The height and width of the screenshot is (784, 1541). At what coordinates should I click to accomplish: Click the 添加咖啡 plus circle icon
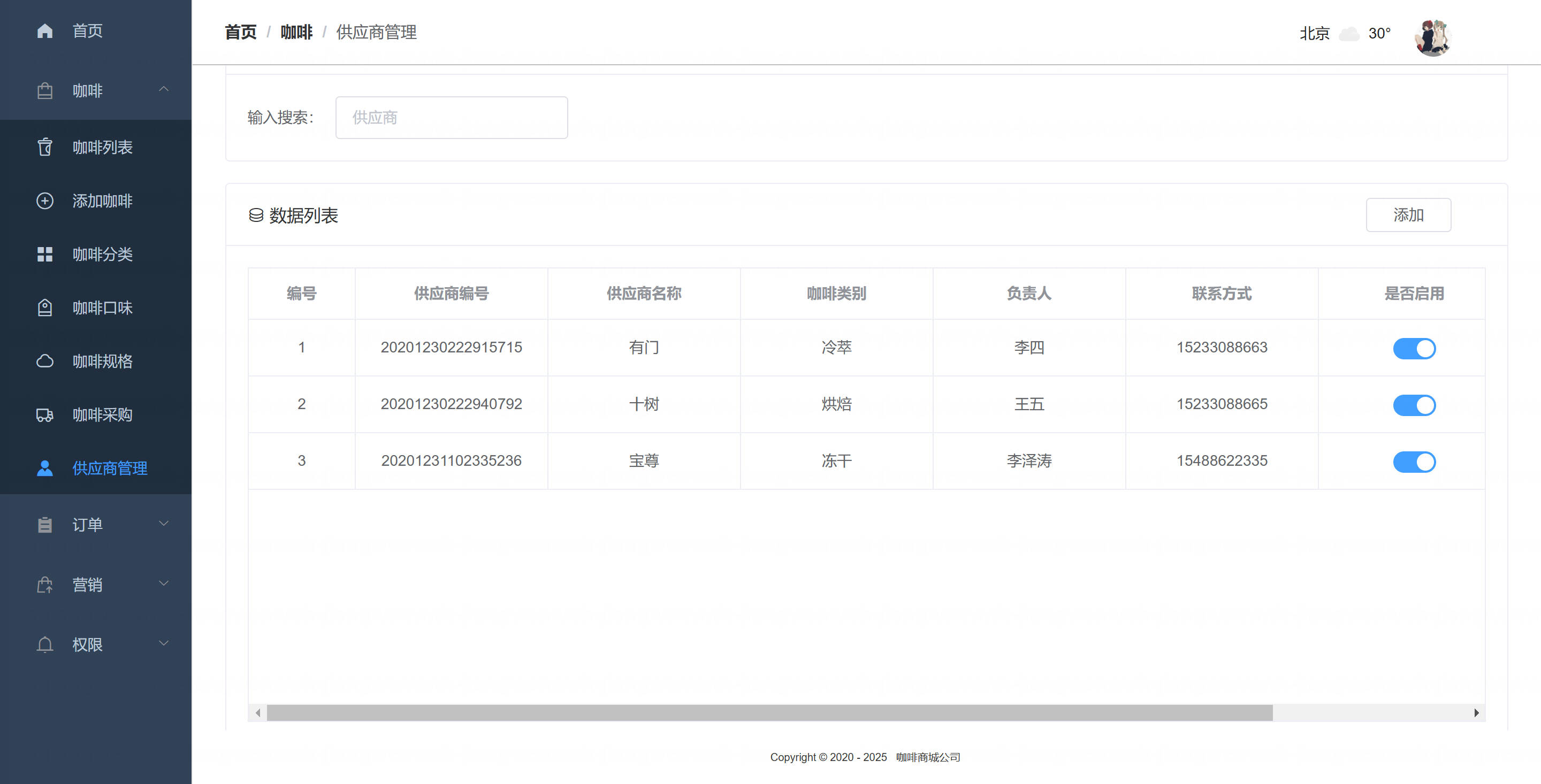[45, 201]
